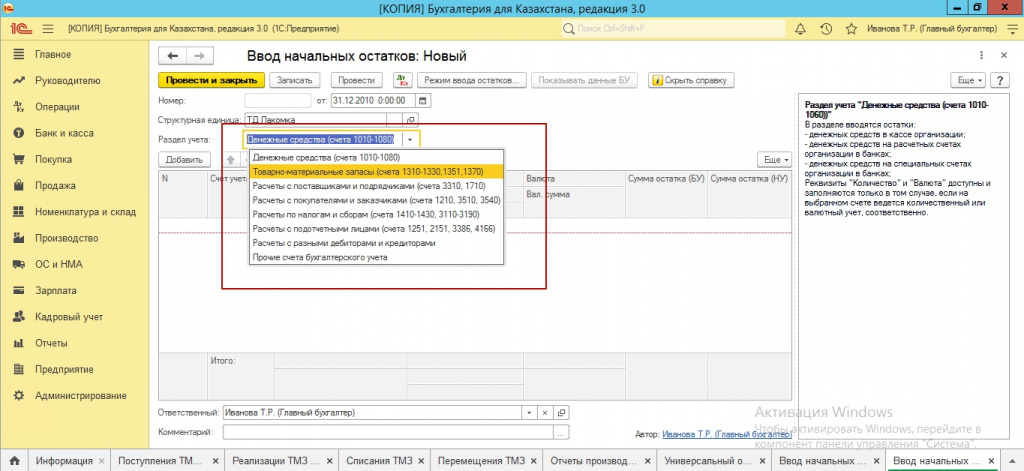Open Банк и касса section
The height and width of the screenshot is (471, 1024).
tap(64, 133)
